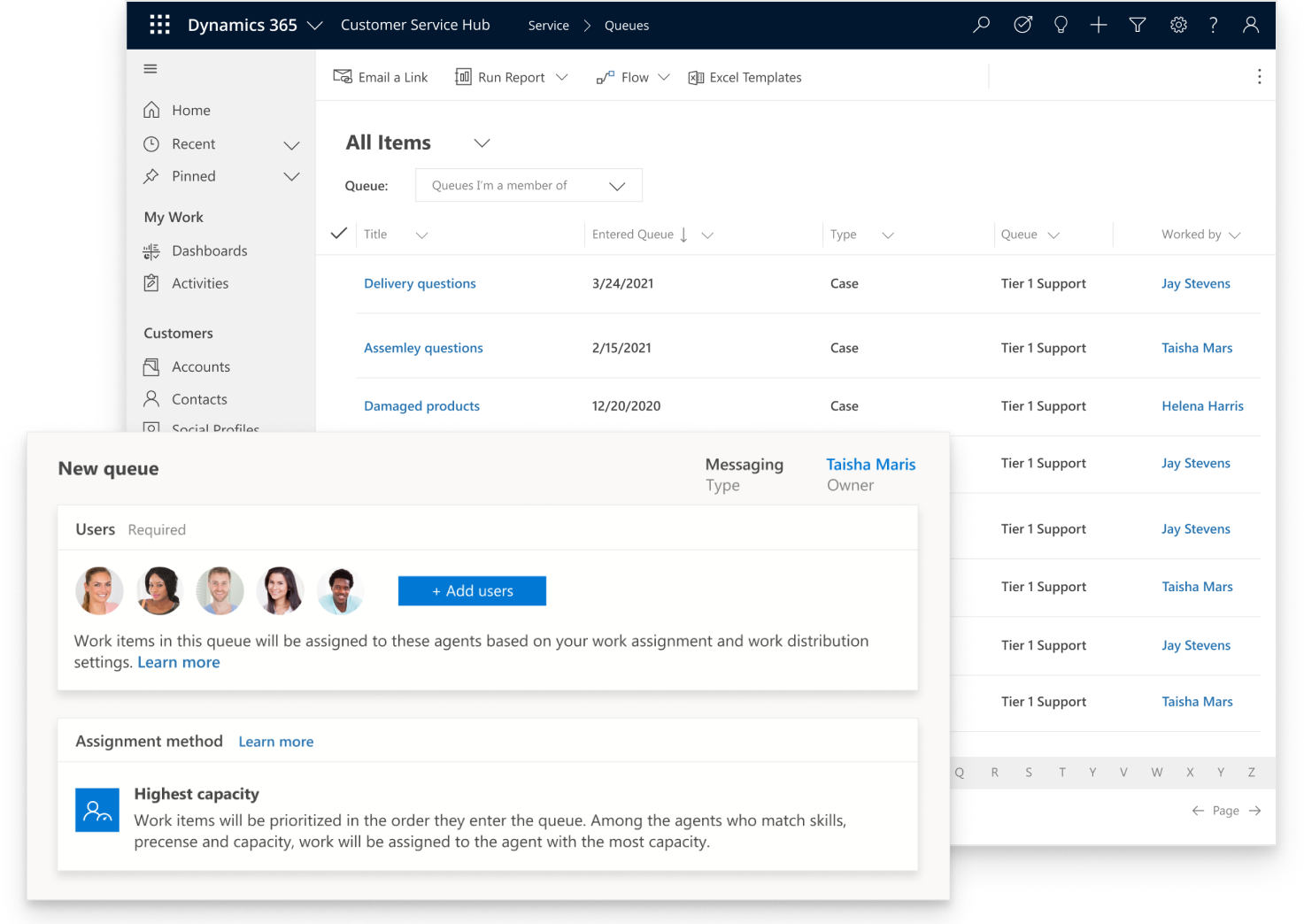The width and height of the screenshot is (1304, 924).
Task: Expand the Run Report dropdown
Action: (x=561, y=78)
